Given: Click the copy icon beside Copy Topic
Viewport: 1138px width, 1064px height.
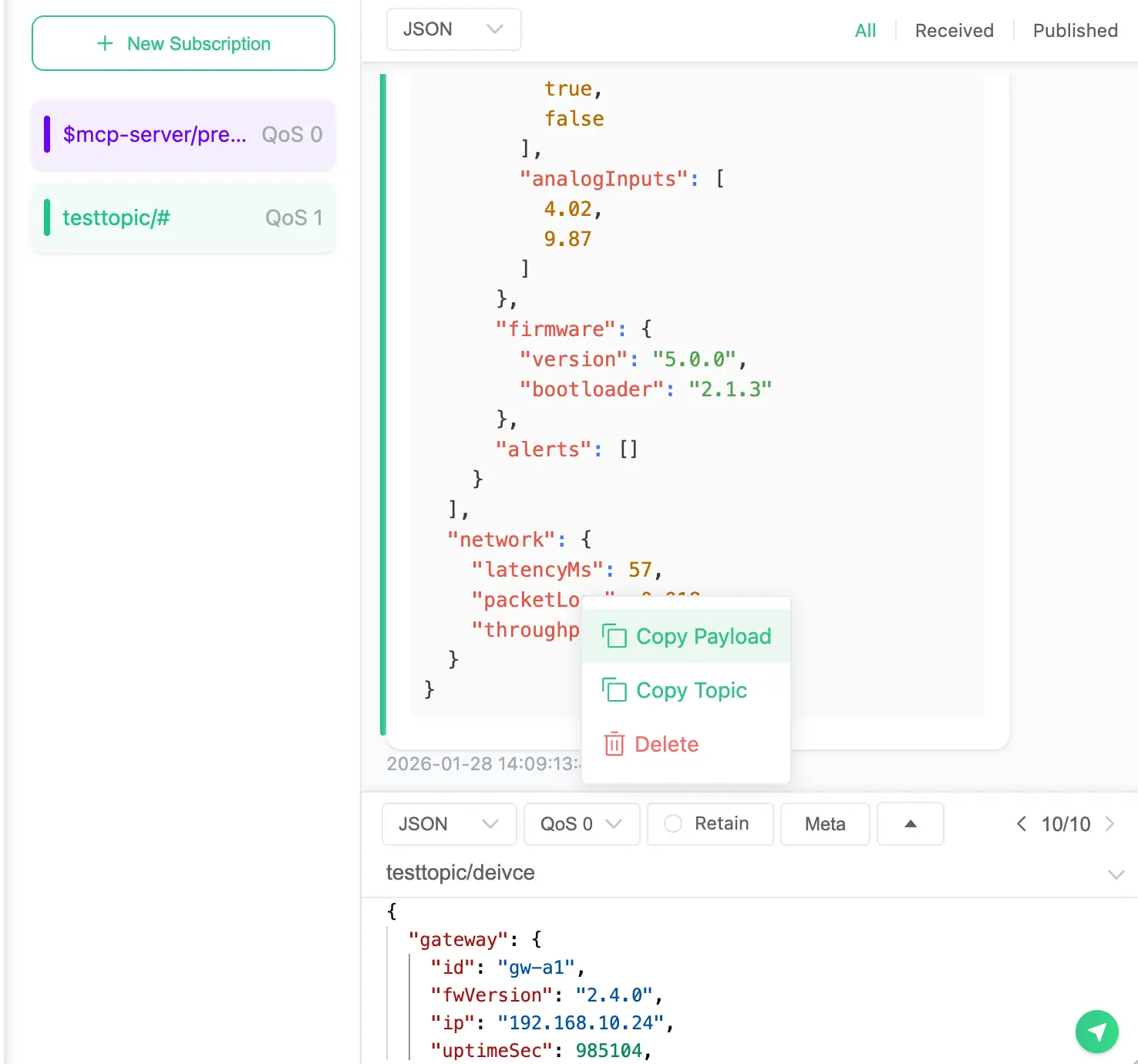Looking at the screenshot, I should pos(614,690).
